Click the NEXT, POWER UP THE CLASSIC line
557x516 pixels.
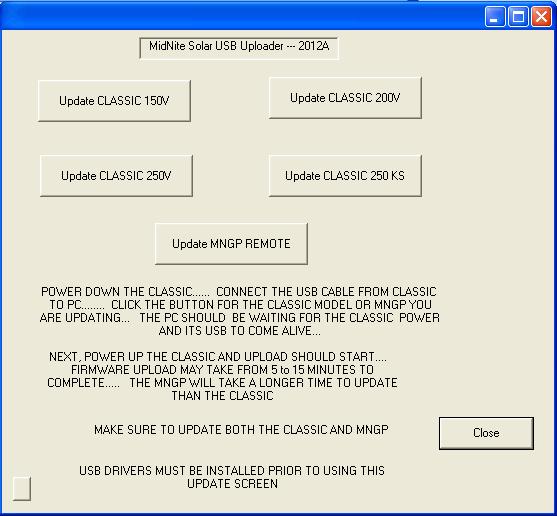(218, 357)
